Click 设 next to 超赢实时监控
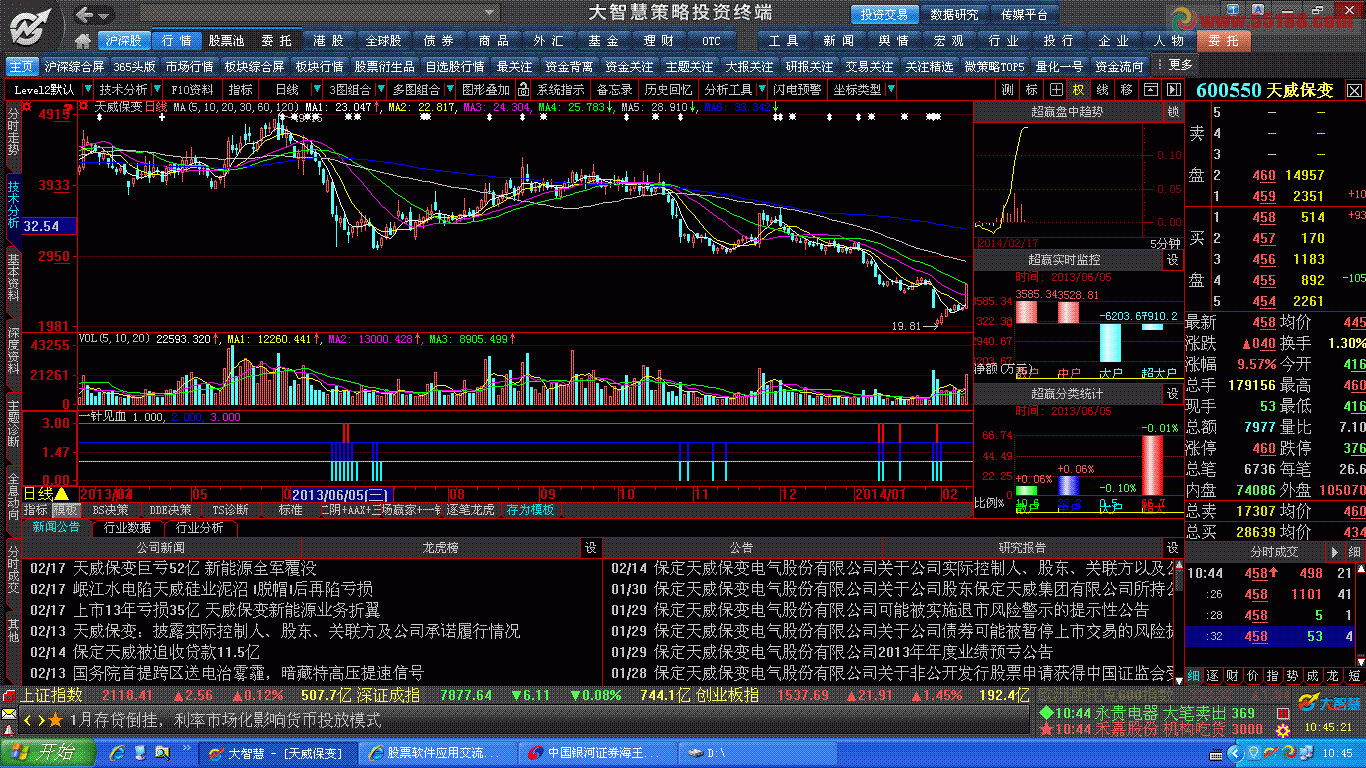 [x=1174, y=260]
